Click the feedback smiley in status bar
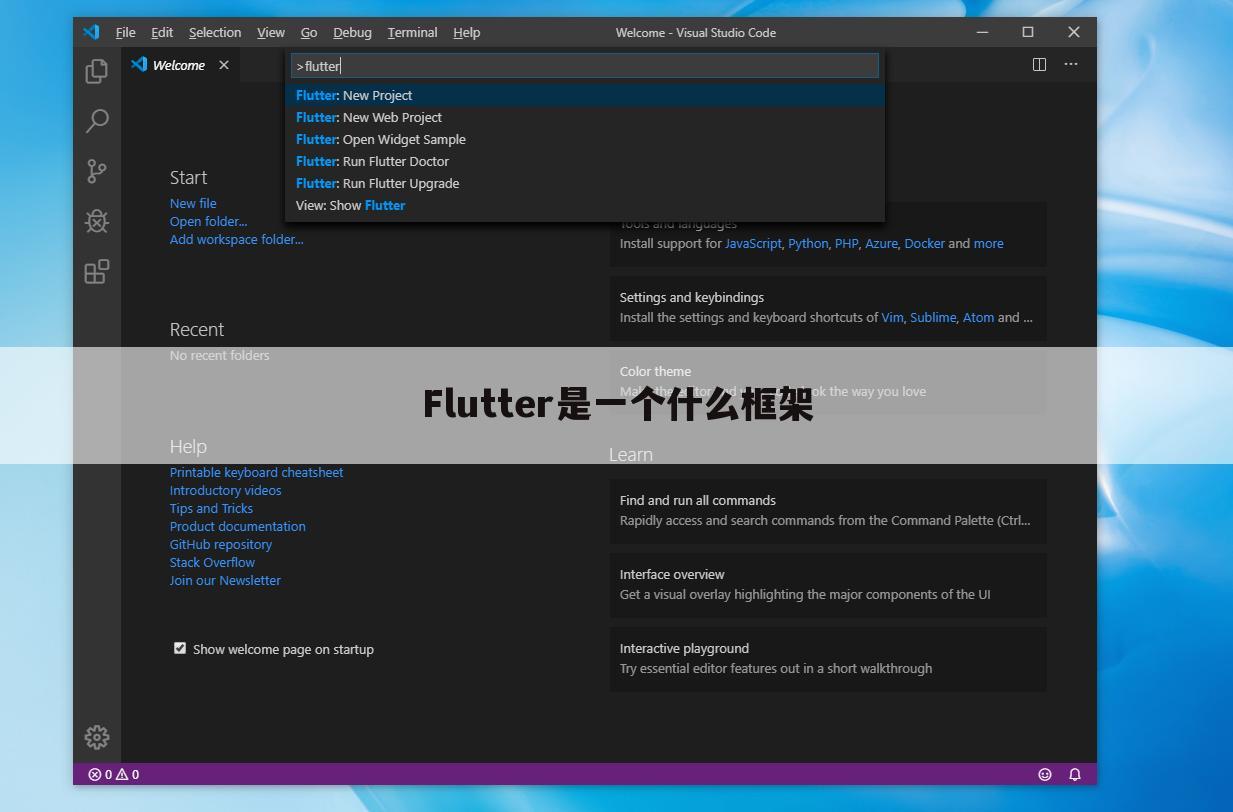 [x=1045, y=774]
